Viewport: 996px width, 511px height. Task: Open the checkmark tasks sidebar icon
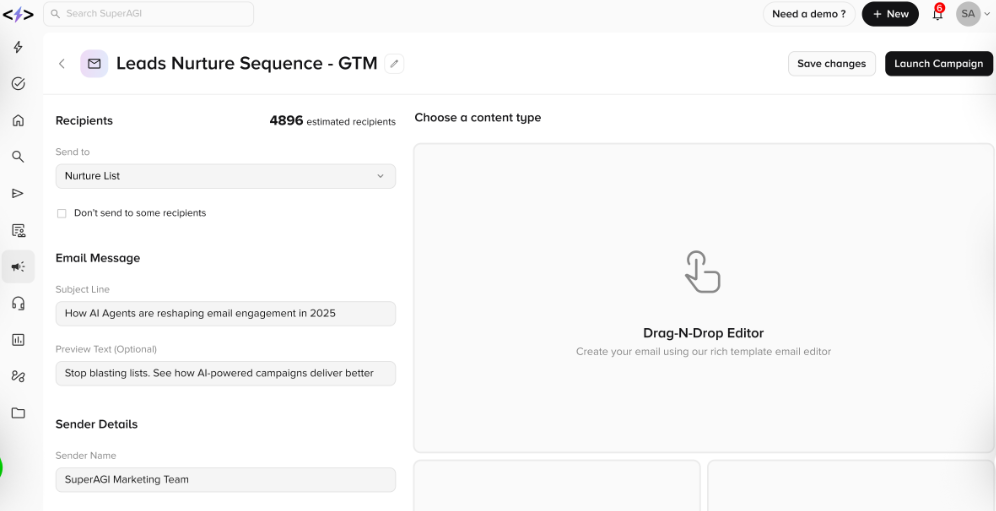18,84
